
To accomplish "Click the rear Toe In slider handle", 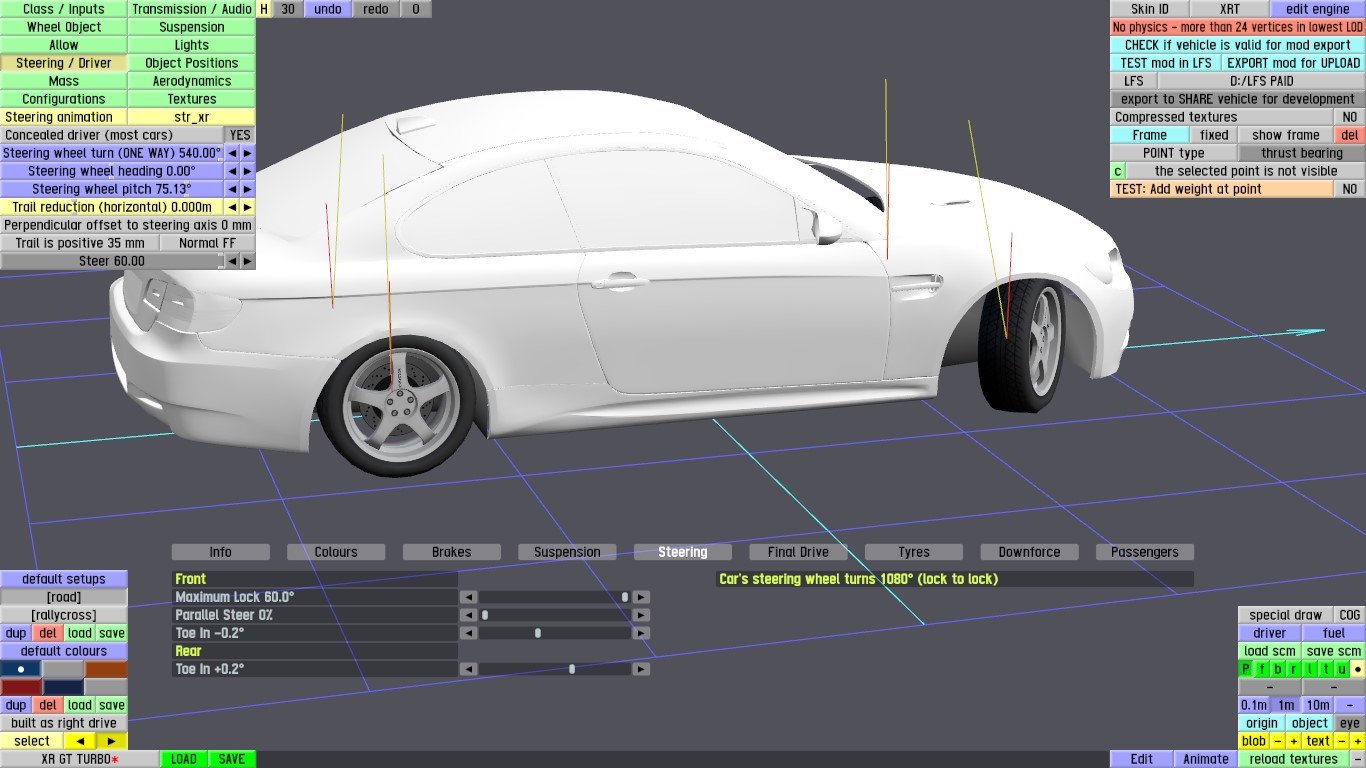I will coord(572,669).
